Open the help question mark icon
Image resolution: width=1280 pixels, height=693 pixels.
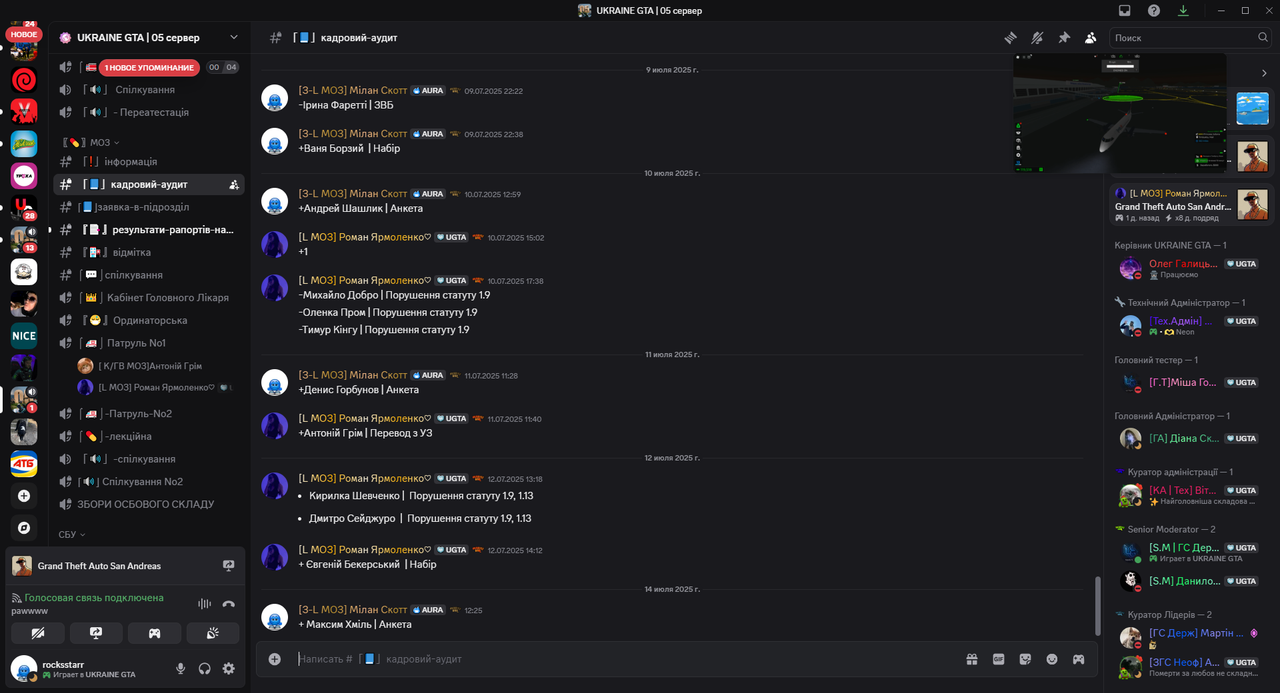pyautogui.click(x=1154, y=10)
